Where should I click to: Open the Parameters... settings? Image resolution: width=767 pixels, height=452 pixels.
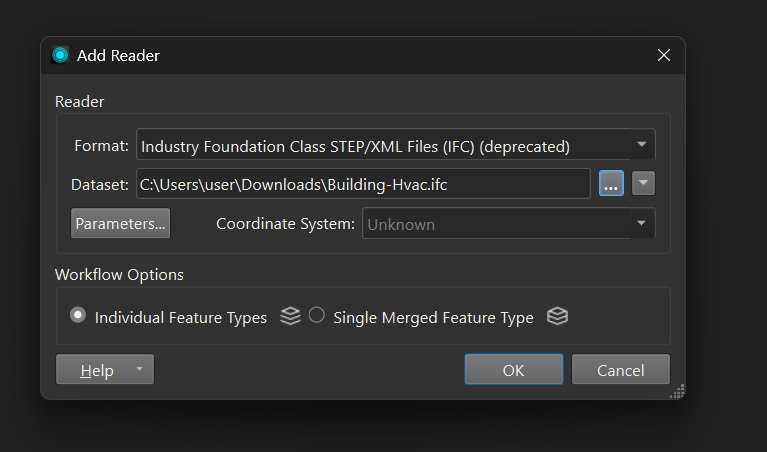(120, 223)
